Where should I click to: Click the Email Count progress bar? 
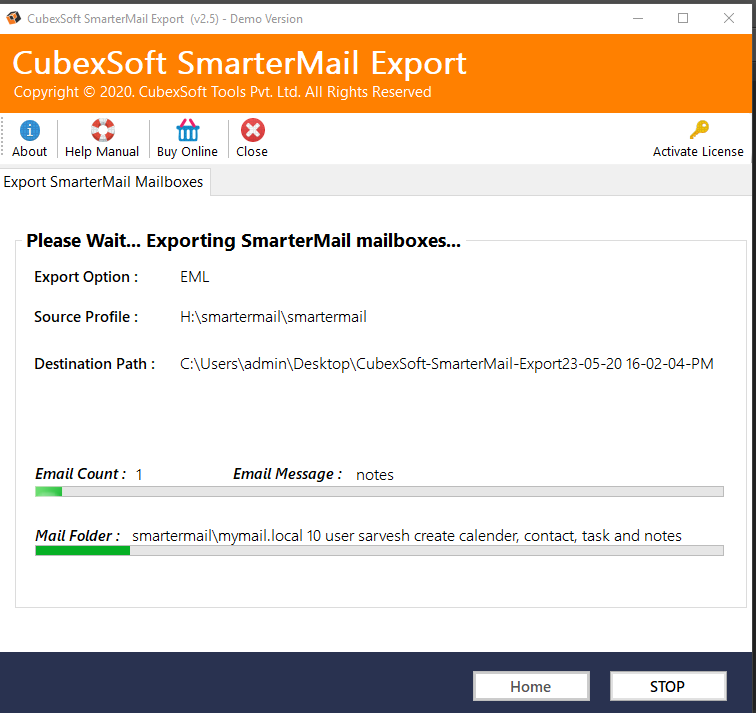(x=379, y=491)
